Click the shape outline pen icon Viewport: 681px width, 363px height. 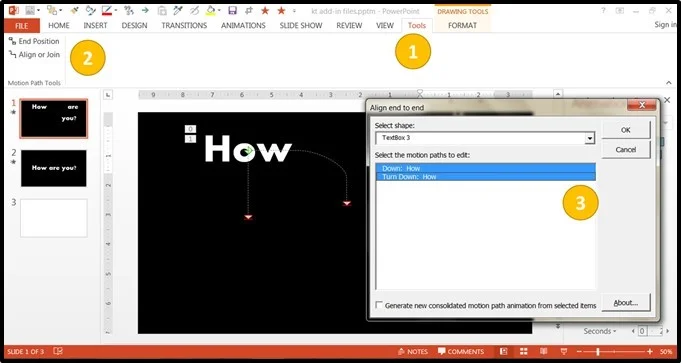tap(90, 10)
